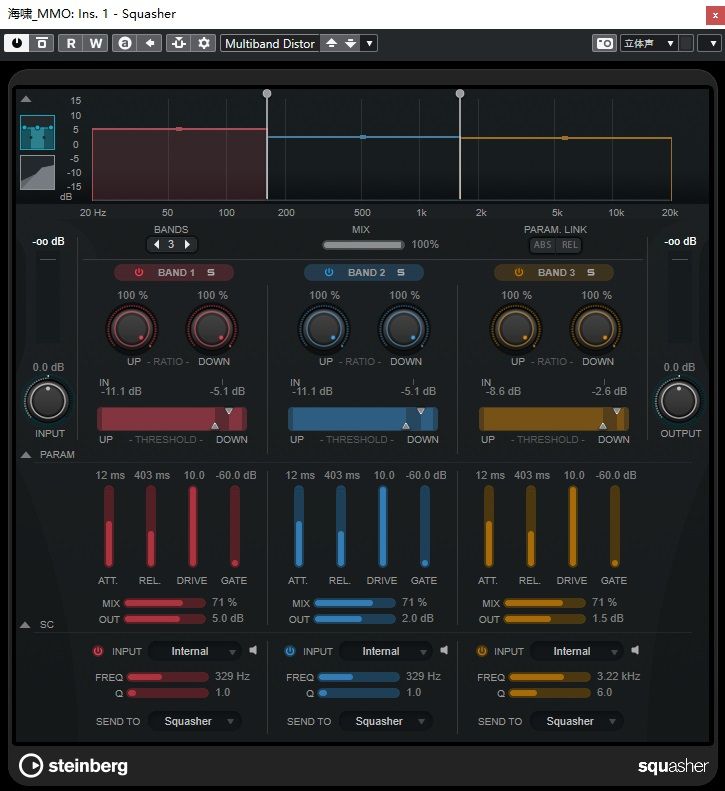This screenshot has width=725, height=791.
Task: Open plugin settings gear
Action: point(204,43)
